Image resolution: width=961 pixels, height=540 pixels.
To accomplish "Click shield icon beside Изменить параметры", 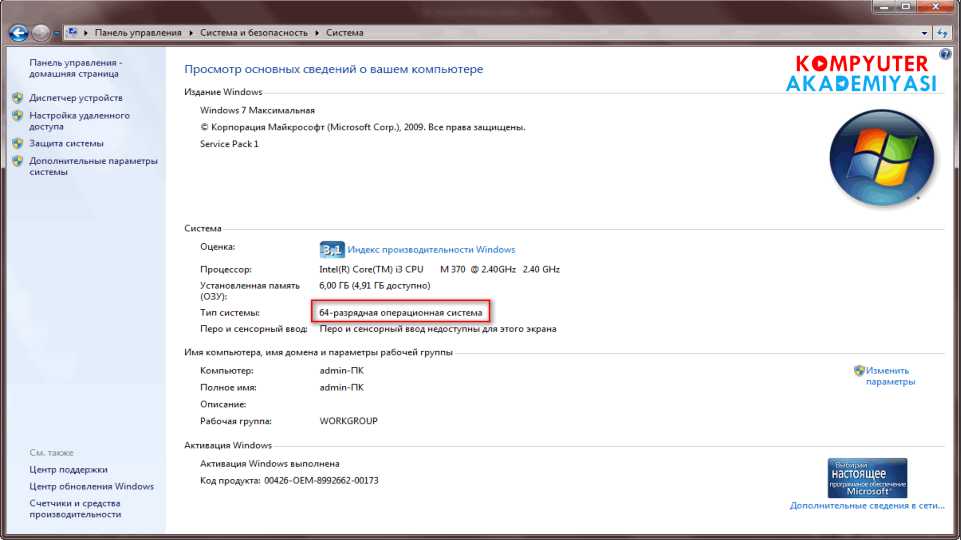I will pos(859,370).
